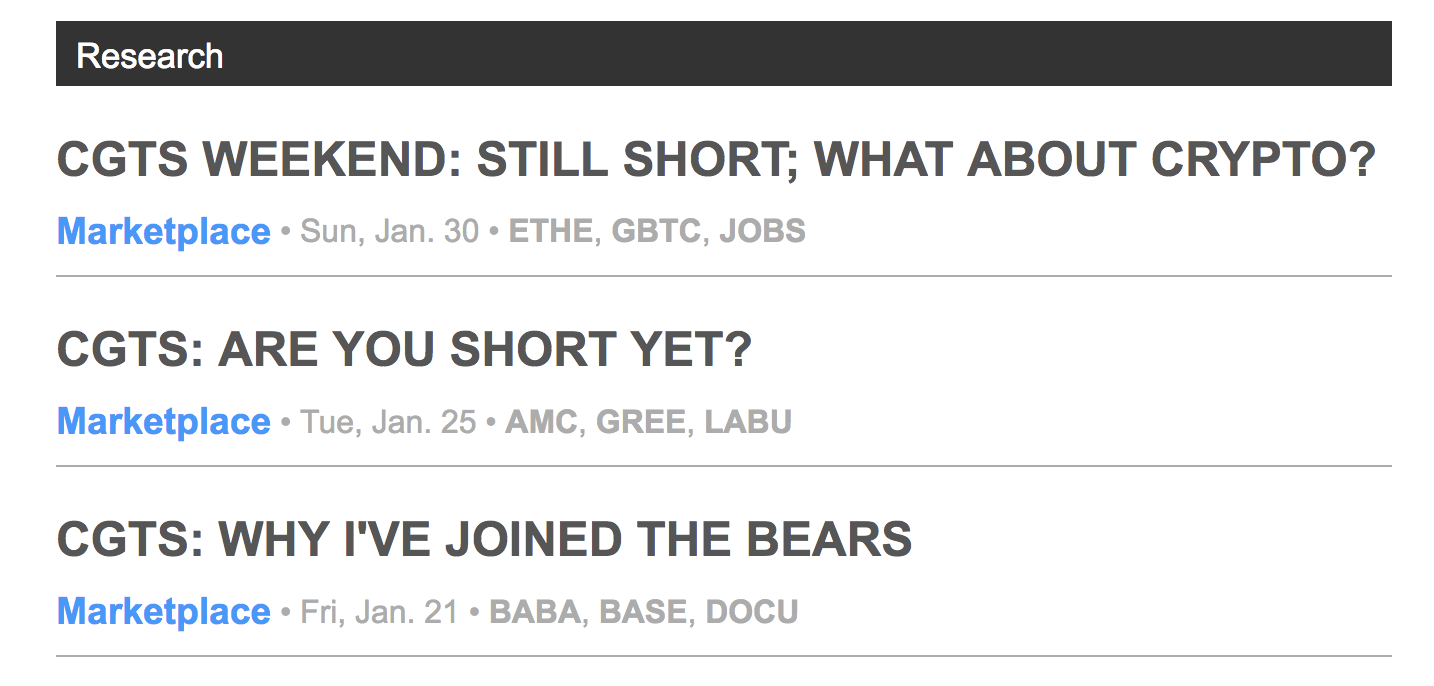The width and height of the screenshot is (1434, 686).
Task: Open 'CGTS: Why I've Joined the Bears' article
Action: click(x=484, y=540)
